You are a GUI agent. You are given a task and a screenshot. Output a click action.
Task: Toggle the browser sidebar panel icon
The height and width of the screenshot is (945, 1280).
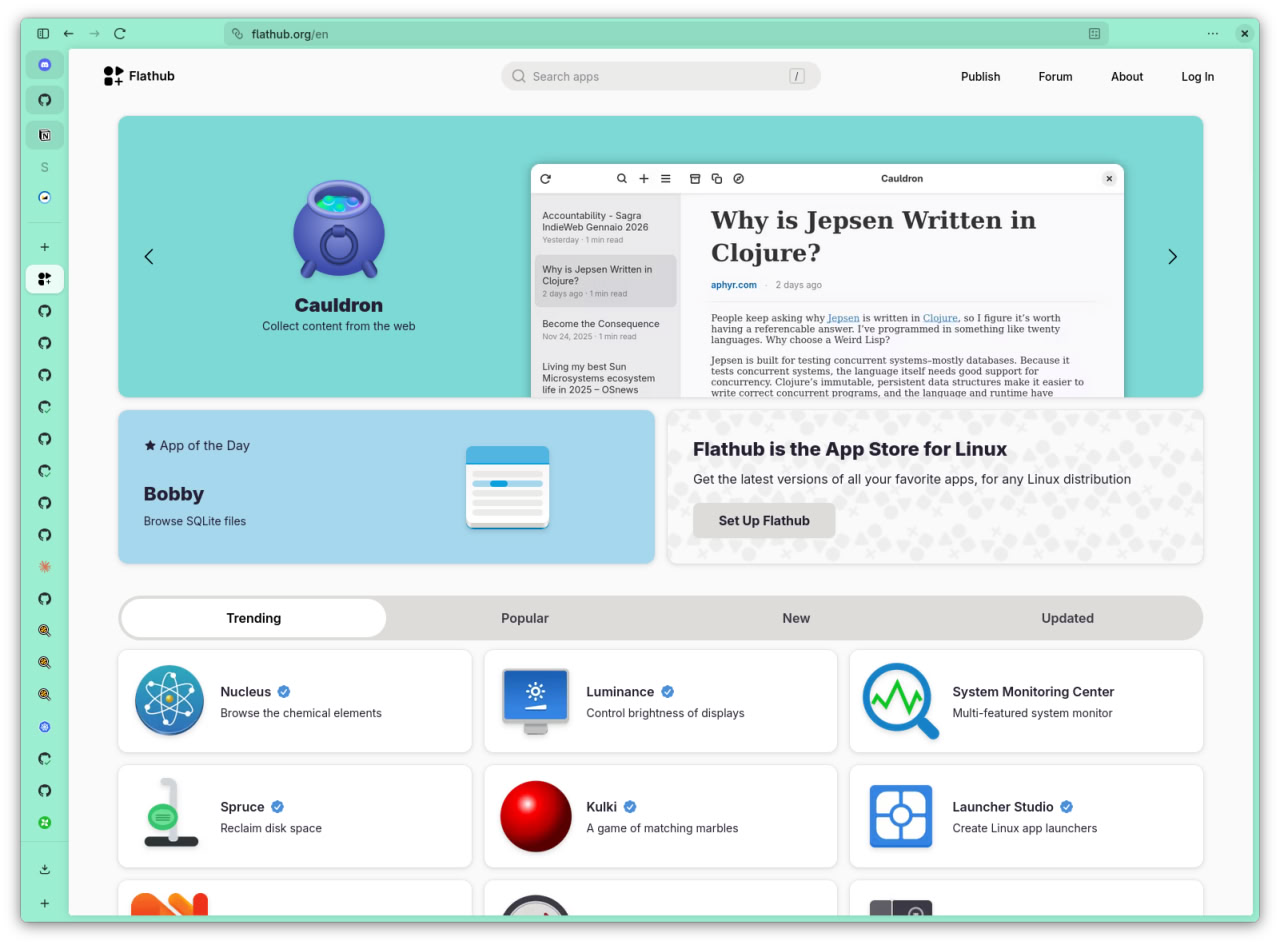[x=43, y=33]
